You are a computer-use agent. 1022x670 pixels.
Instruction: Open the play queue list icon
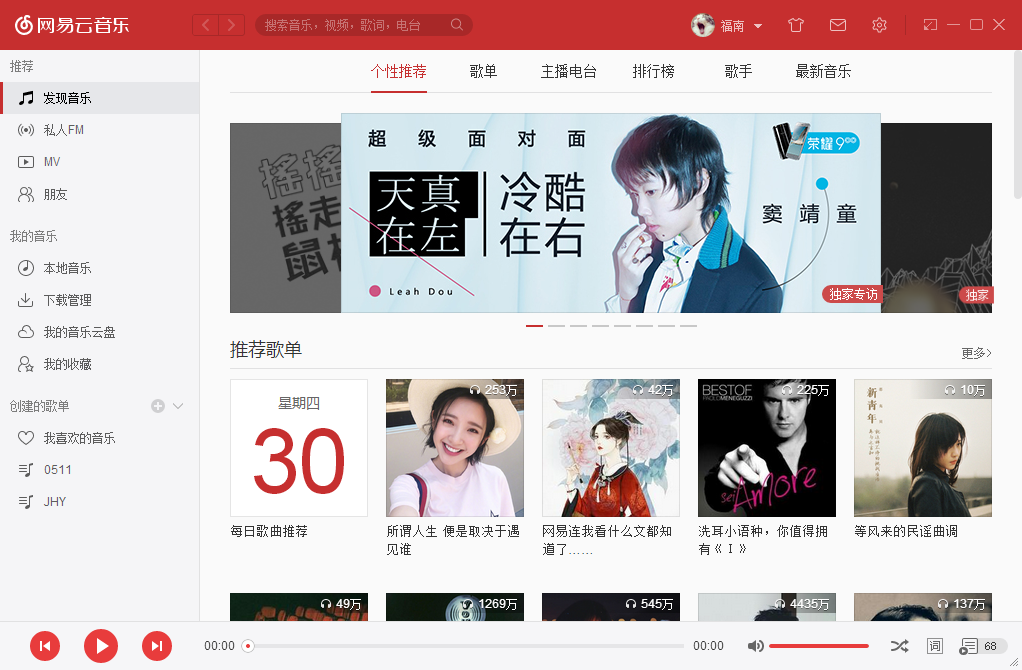[x=969, y=646]
